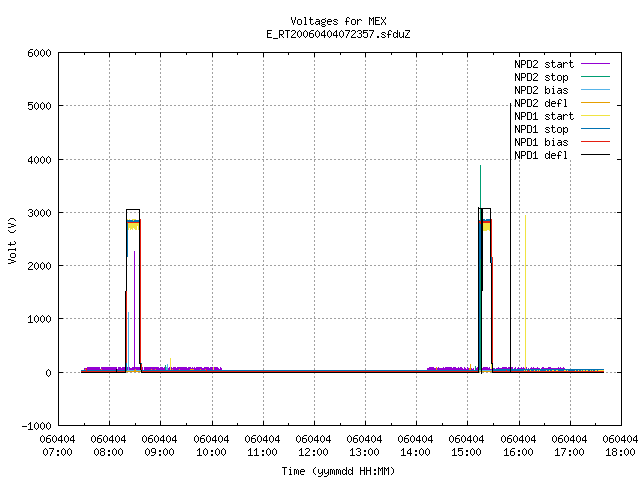This screenshot has height=480, width=640.
Task: Click the 5000 y-axis tick label
Action: point(39,106)
